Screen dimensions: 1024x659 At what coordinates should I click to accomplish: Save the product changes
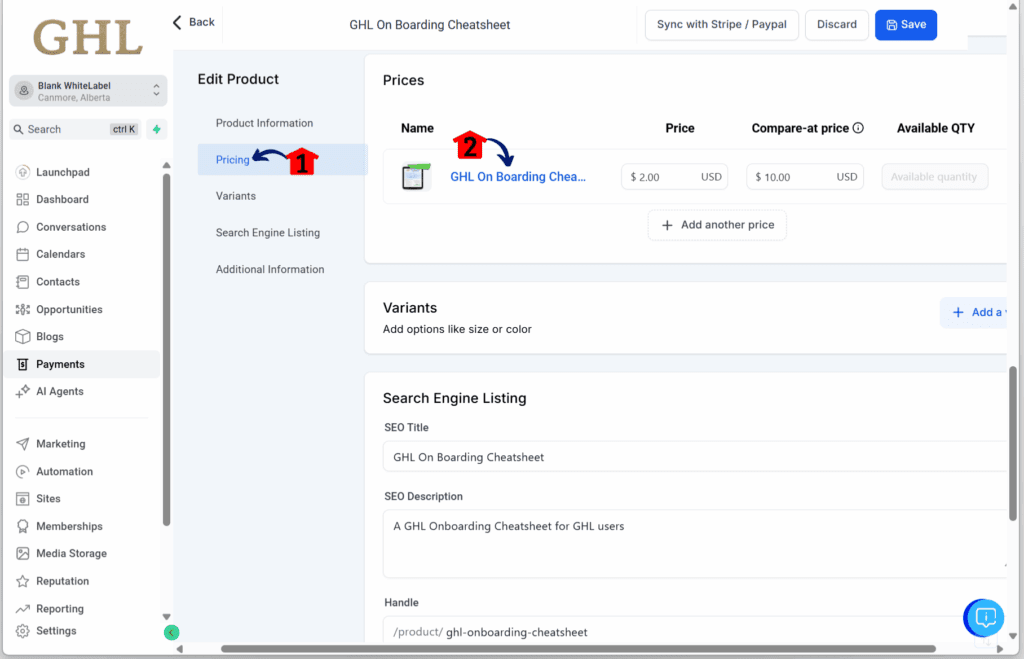point(906,25)
